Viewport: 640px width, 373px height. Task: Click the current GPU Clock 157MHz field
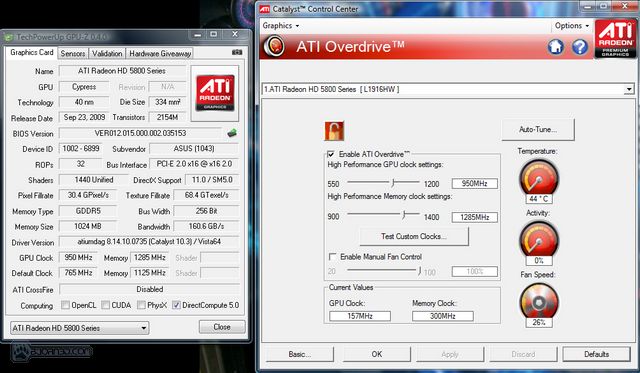click(360, 316)
